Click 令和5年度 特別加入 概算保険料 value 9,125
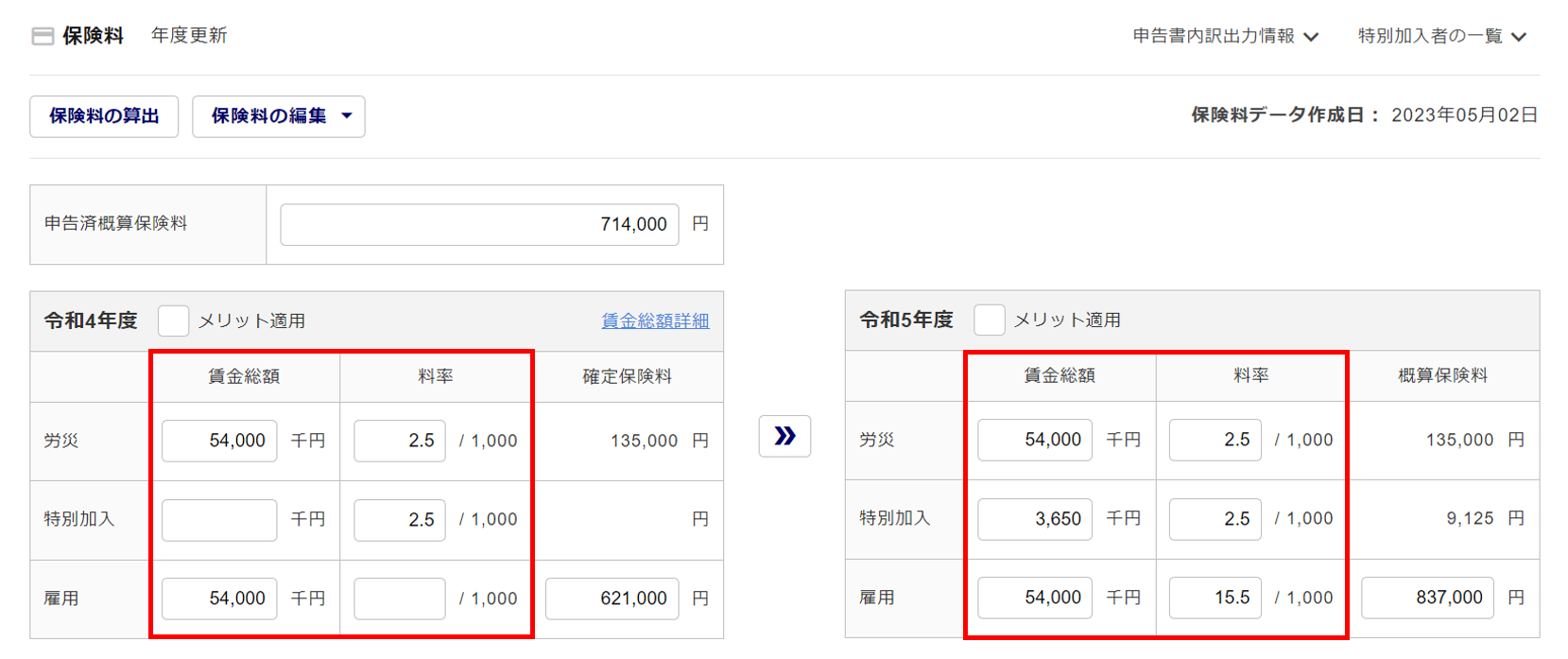Viewport: 1568px width, 659px height. click(x=1471, y=518)
